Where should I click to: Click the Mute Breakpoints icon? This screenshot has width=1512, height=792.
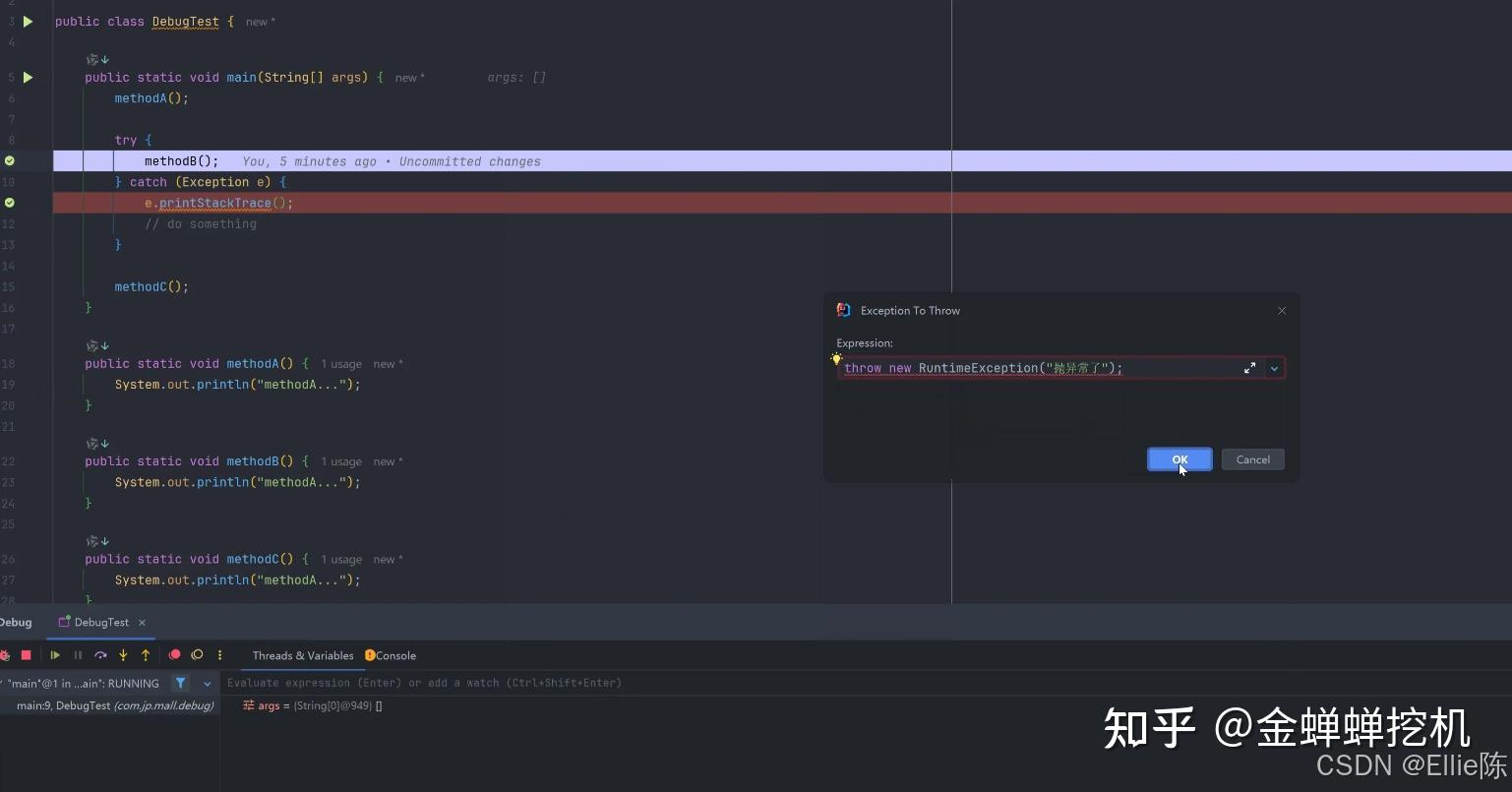[x=197, y=655]
